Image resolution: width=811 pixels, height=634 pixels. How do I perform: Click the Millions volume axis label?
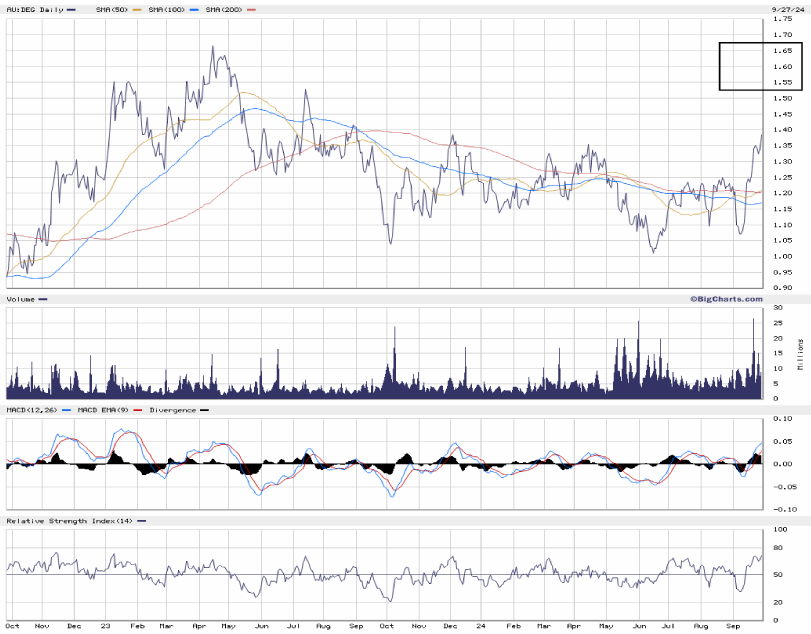coord(799,354)
